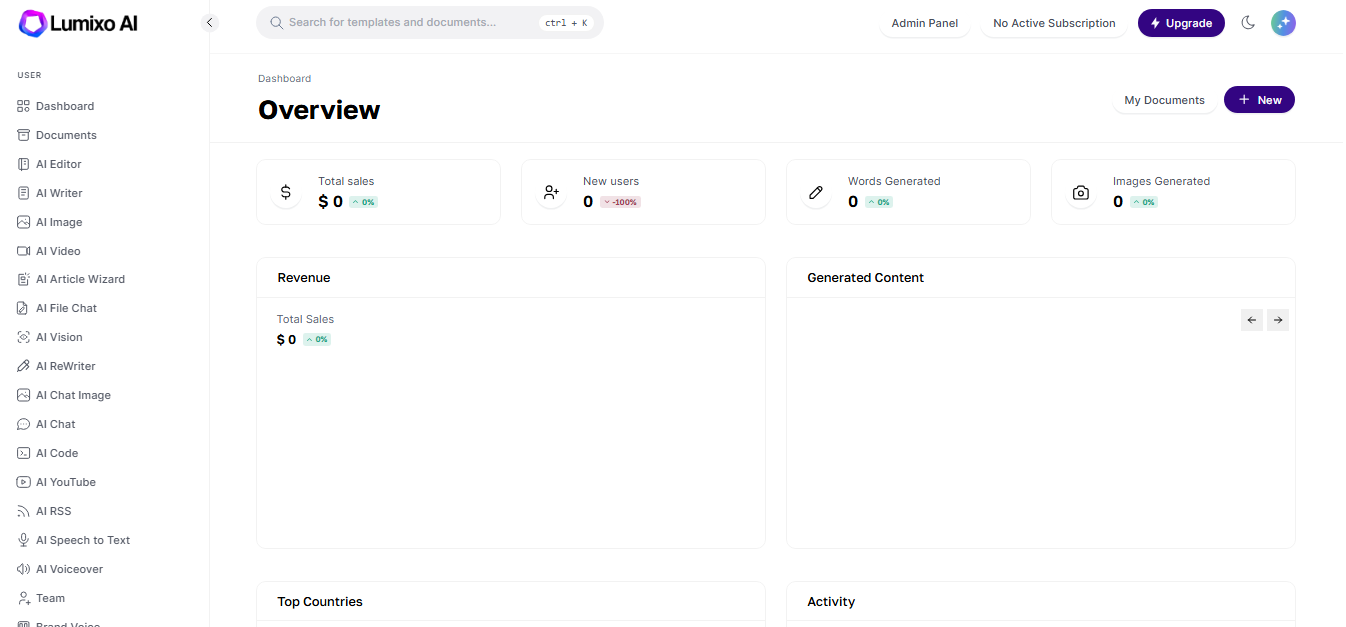Image resolution: width=1346 pixels, height=627 pixels.
Task: Open the AI Video tool
Action: tap(58, 250)
